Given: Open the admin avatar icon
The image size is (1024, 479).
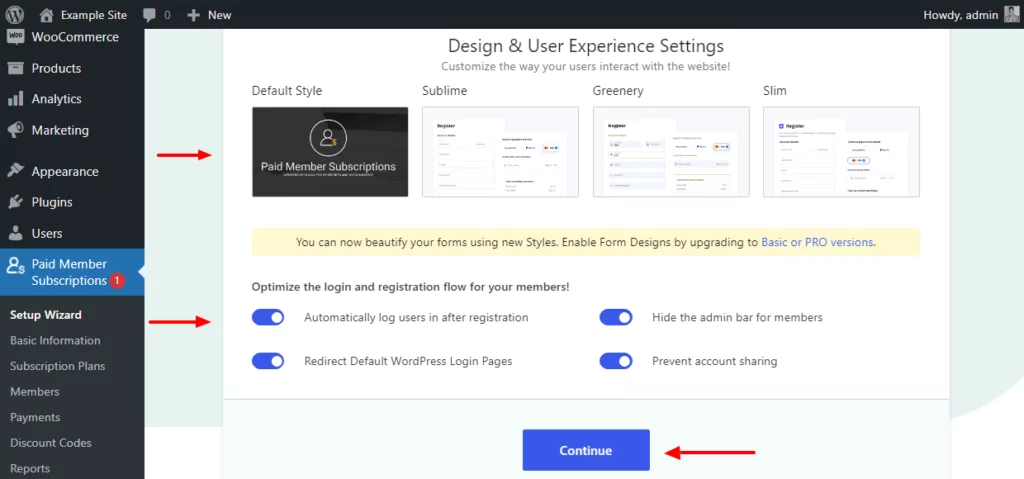Looking at the screenshot, I should (x=1011, y=14).
